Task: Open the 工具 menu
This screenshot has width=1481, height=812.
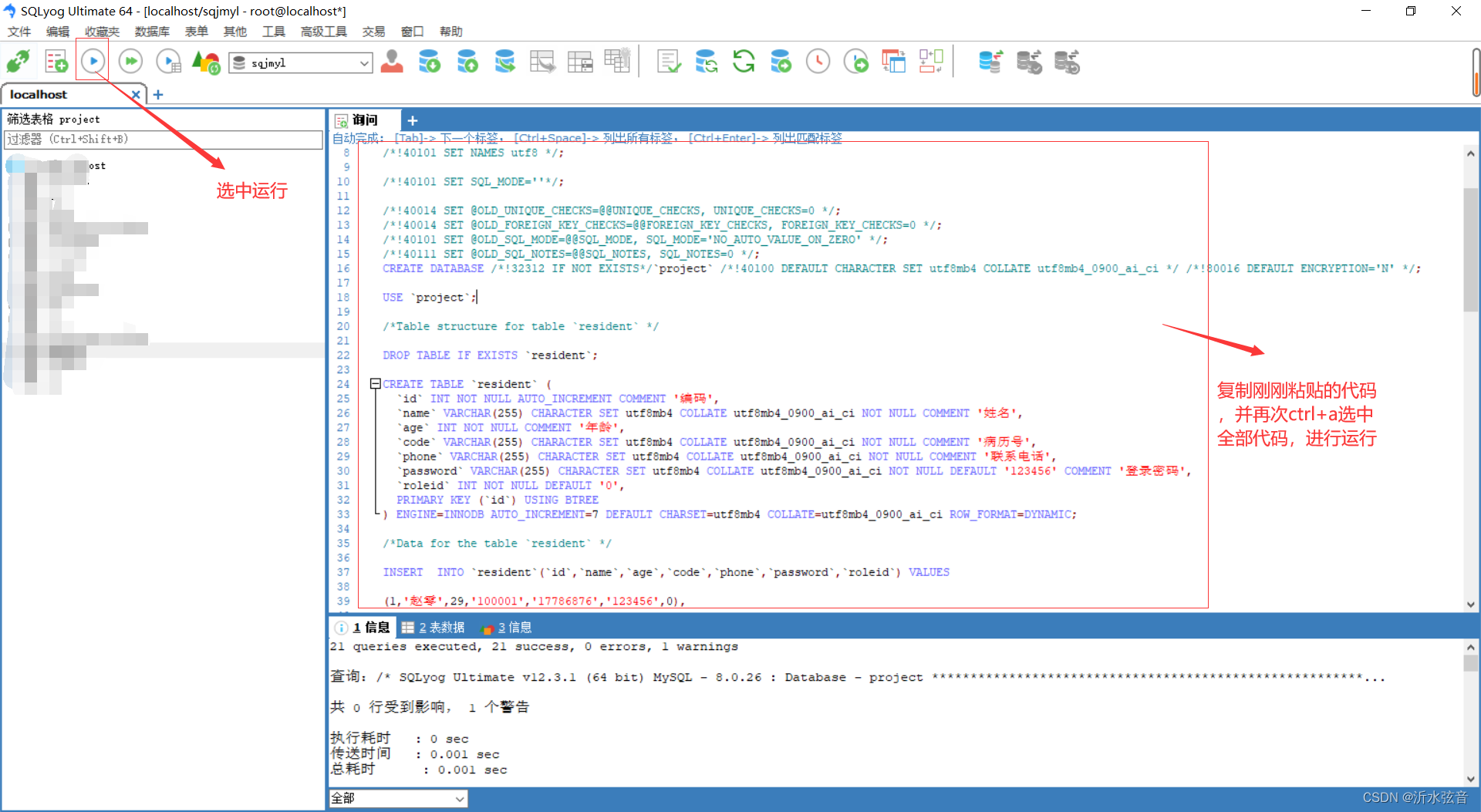Action: click(x=273, y=32)
